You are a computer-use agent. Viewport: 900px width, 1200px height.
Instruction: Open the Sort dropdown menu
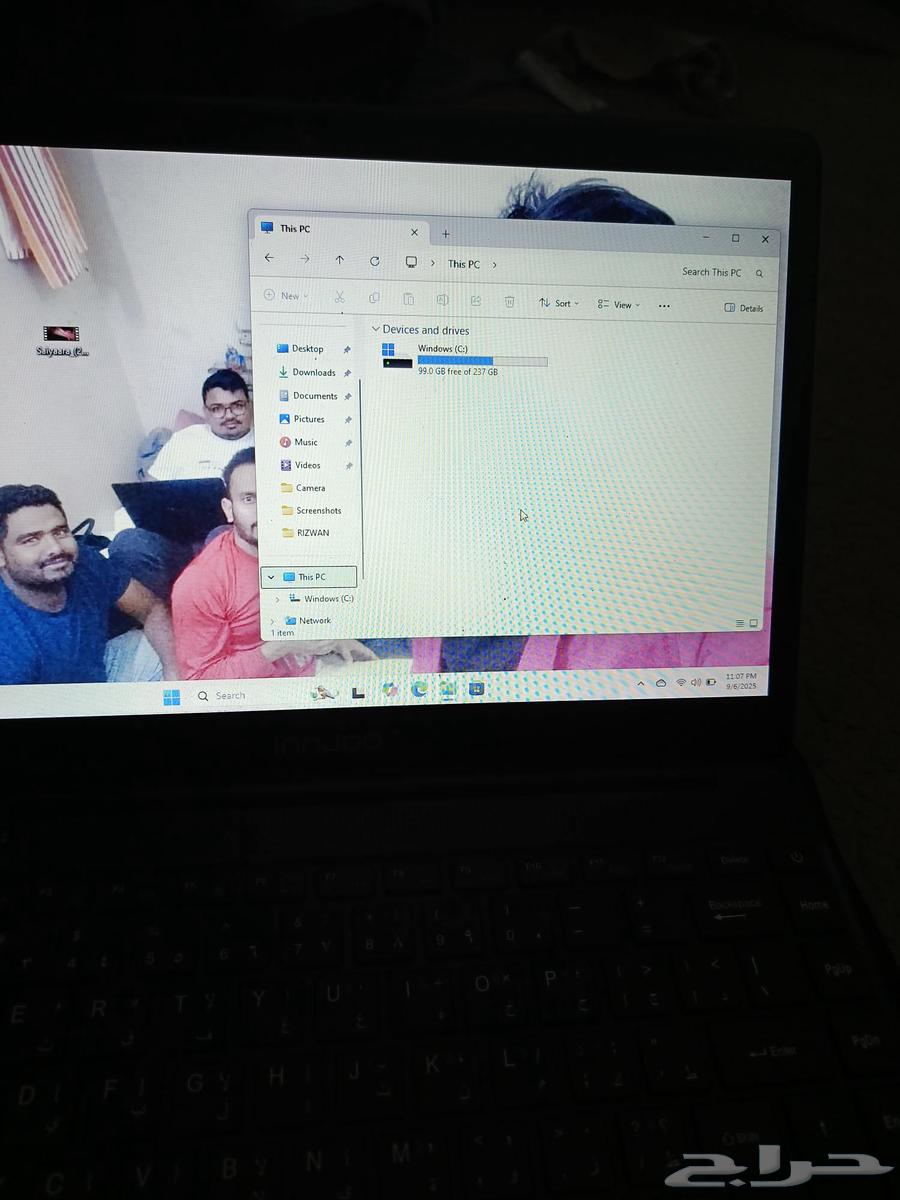click(x=560, y=303)
